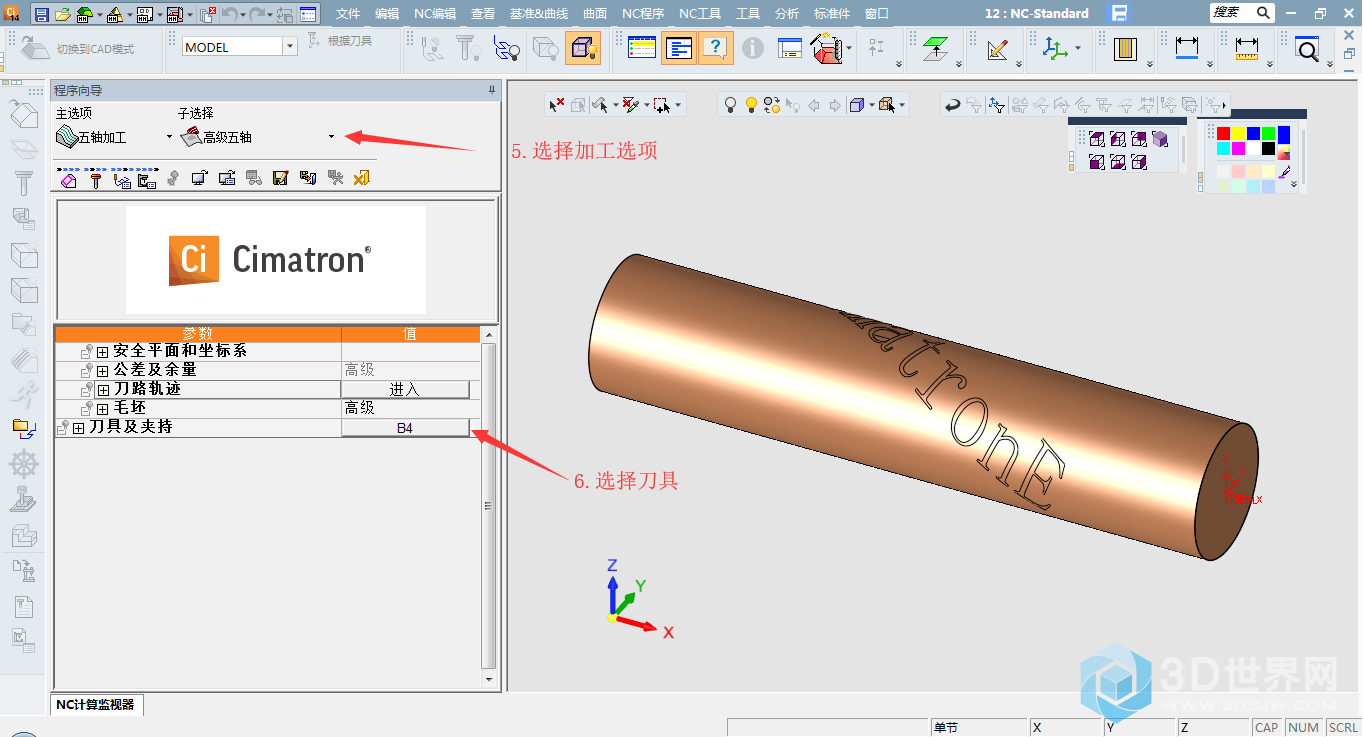The image size is (1363, 737).
Task: Select the yellow color swatch
Action: click(x=1238, y=133)
